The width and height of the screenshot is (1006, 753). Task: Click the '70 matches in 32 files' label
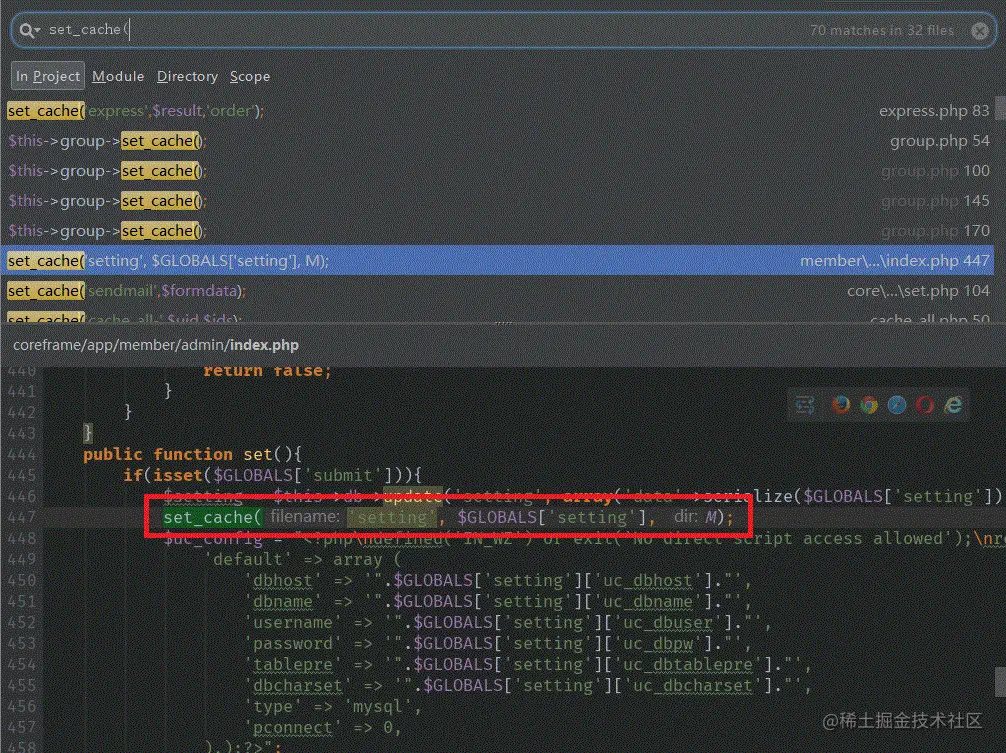(882, 30)
